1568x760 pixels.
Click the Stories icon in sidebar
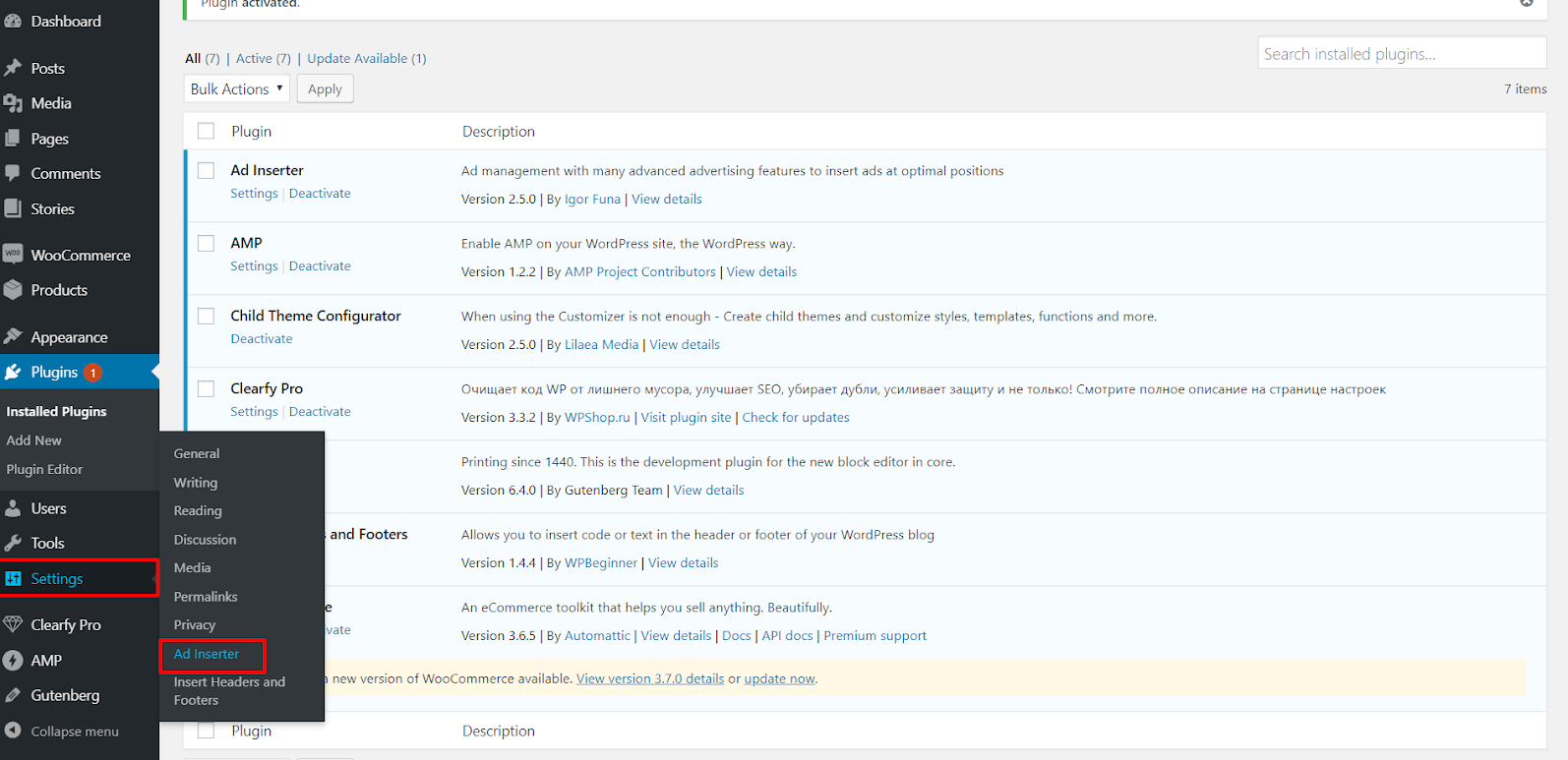tap(13, 208)
